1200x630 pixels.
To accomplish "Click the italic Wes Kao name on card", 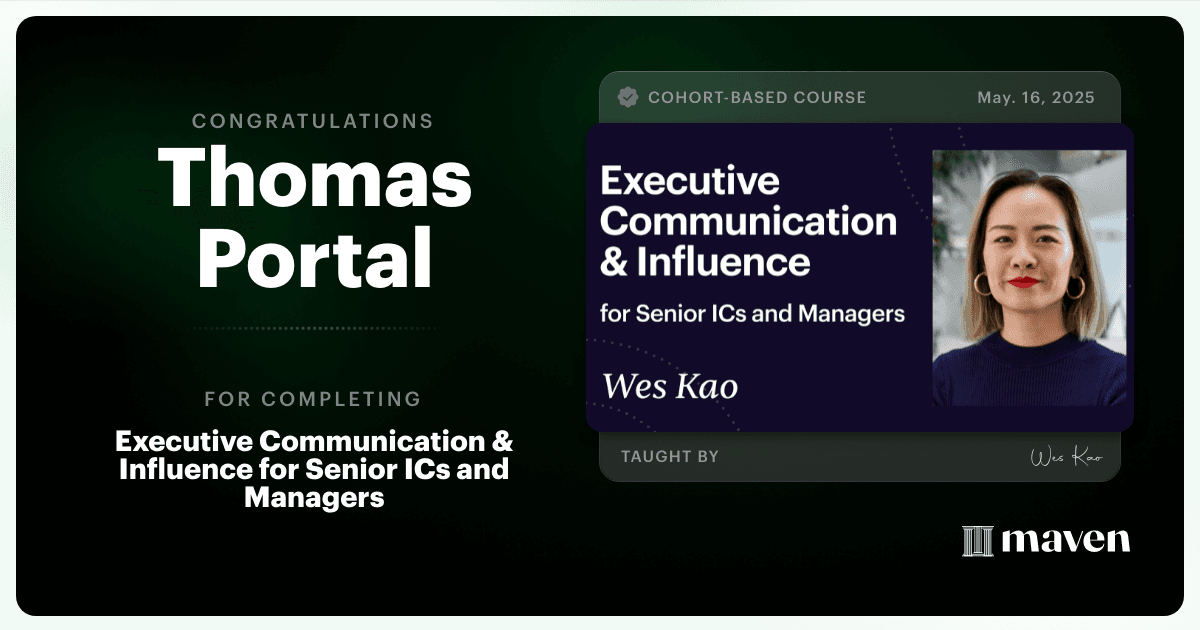I will [x=670, y=386].
